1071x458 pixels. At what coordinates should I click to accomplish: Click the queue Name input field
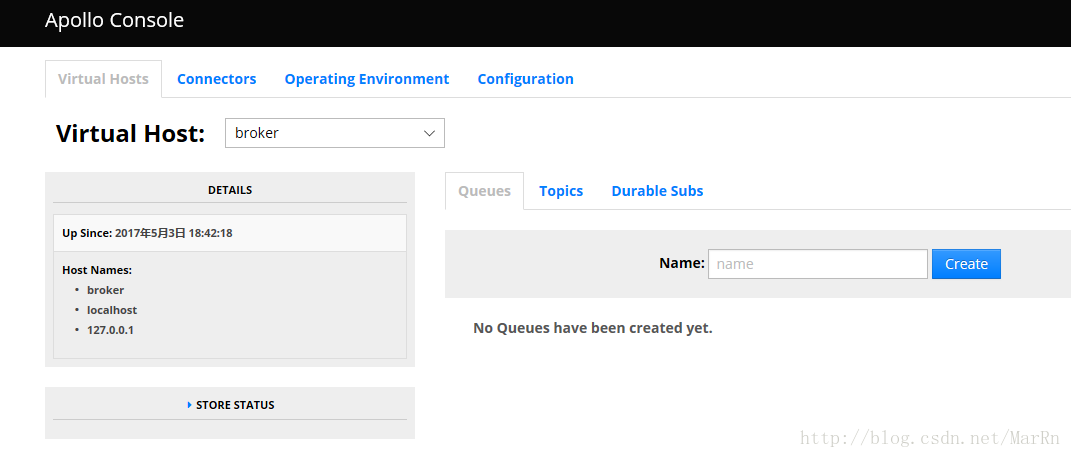[x=818, y=264]
